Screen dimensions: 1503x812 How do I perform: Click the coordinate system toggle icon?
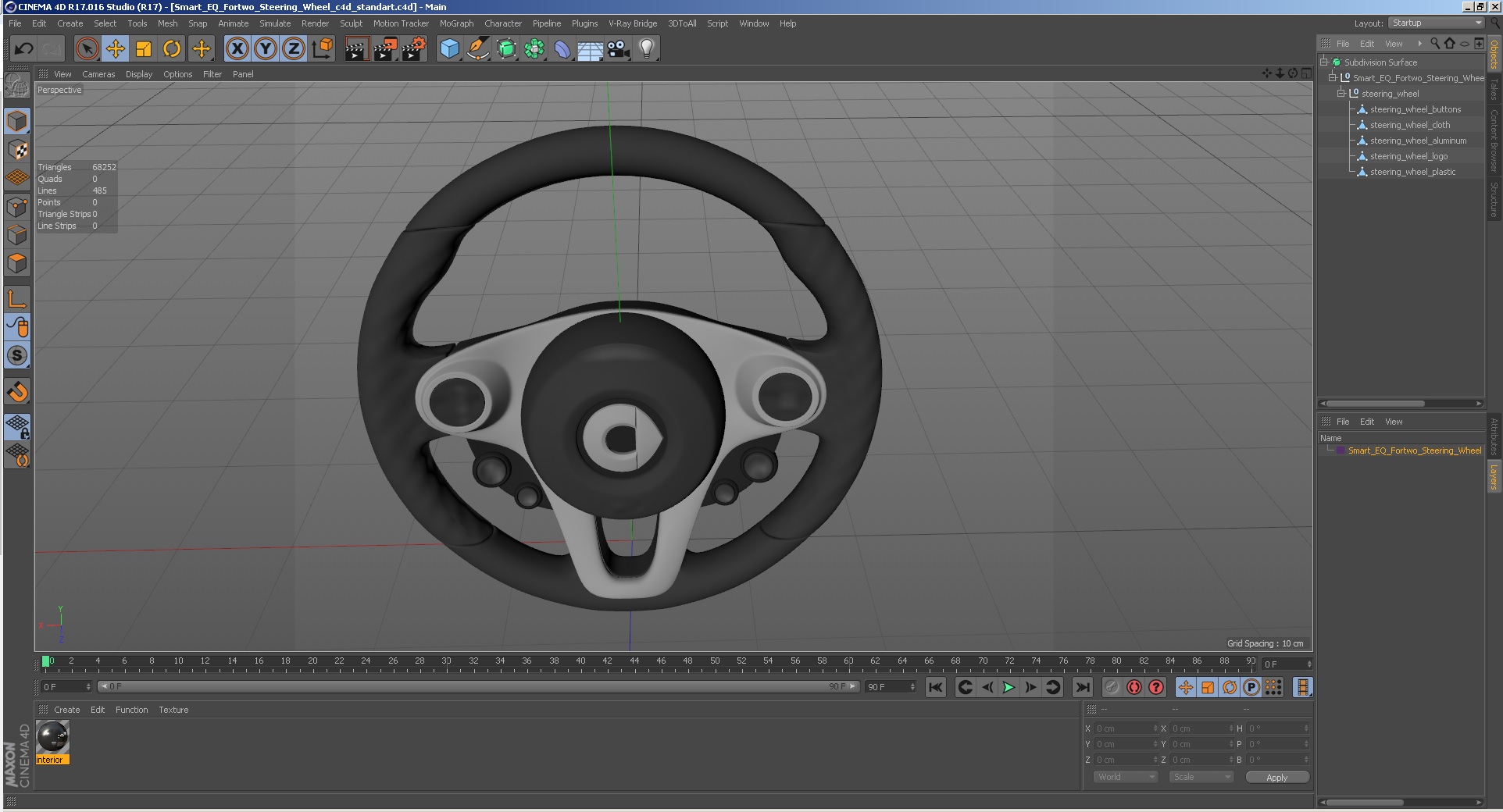pos(322,48)
